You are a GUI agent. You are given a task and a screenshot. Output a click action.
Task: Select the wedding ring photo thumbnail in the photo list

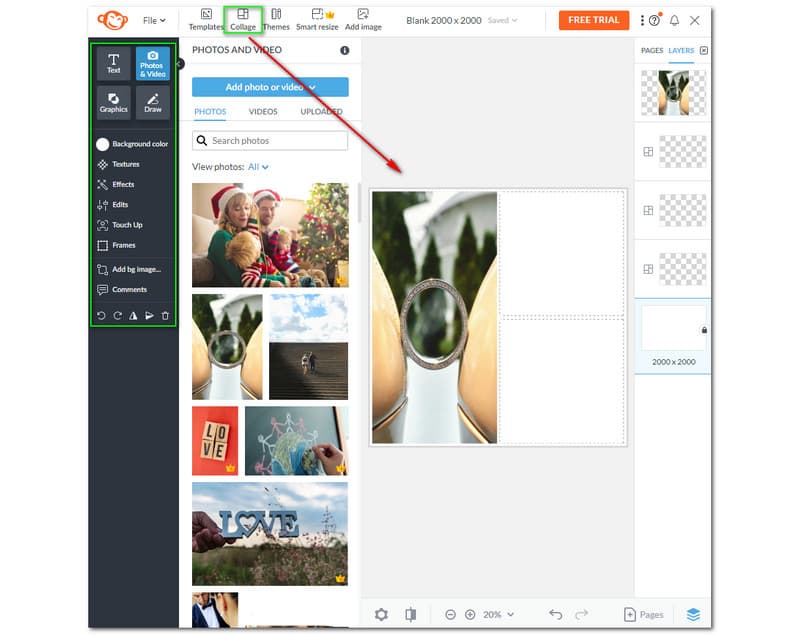point(227,347)
